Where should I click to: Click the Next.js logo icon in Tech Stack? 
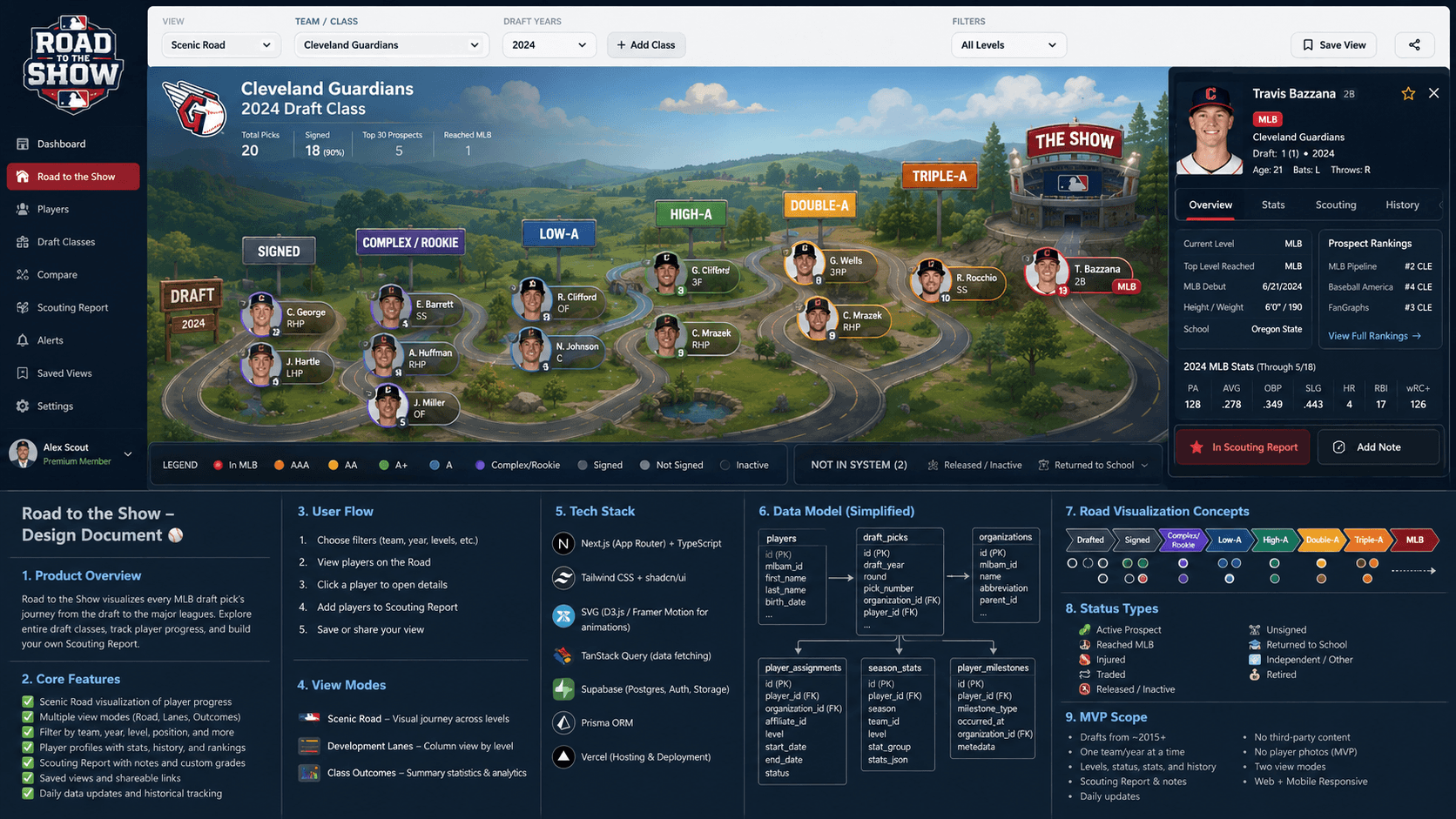[563, 543]
